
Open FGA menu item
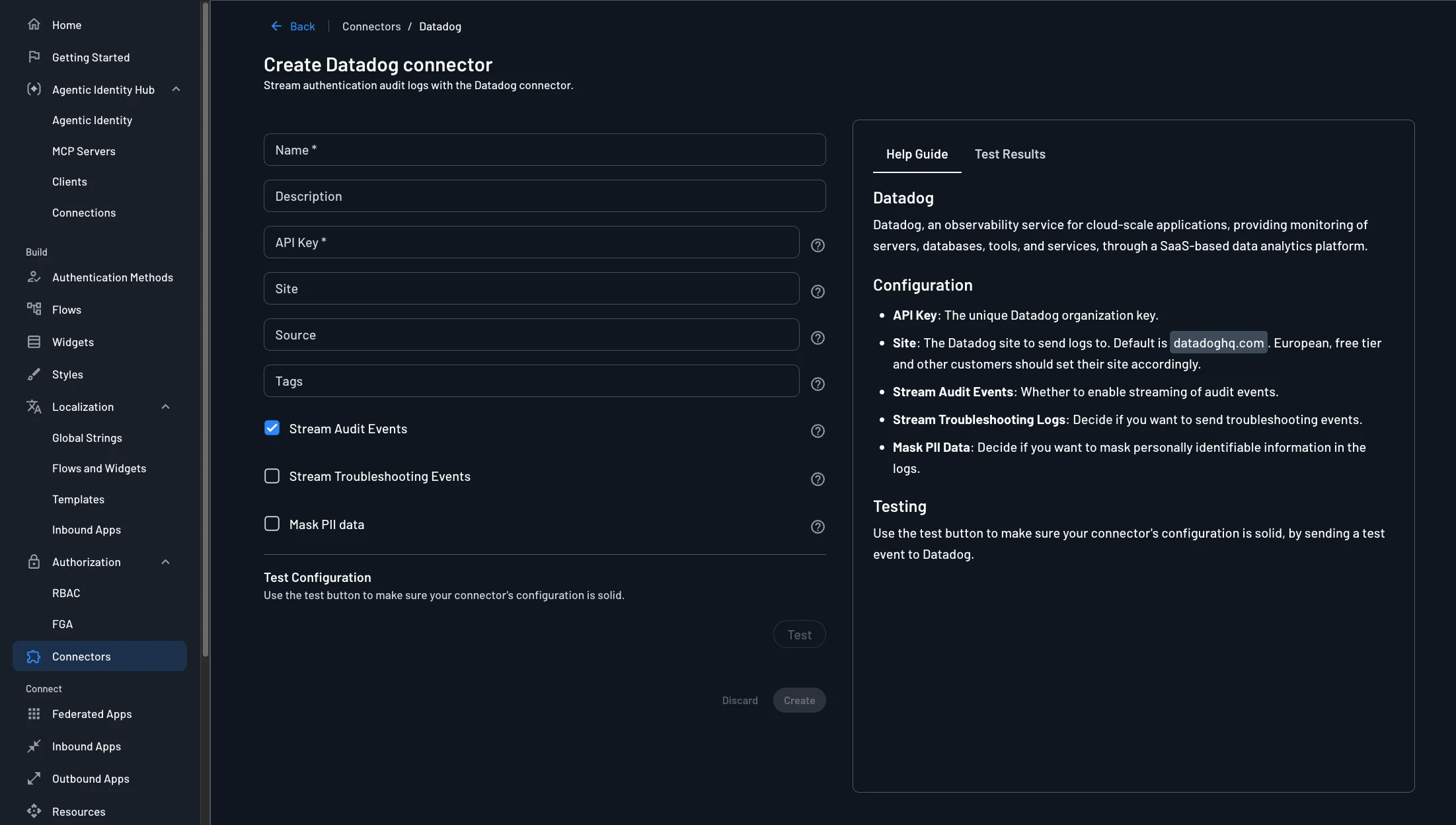(x=62, y=624)
